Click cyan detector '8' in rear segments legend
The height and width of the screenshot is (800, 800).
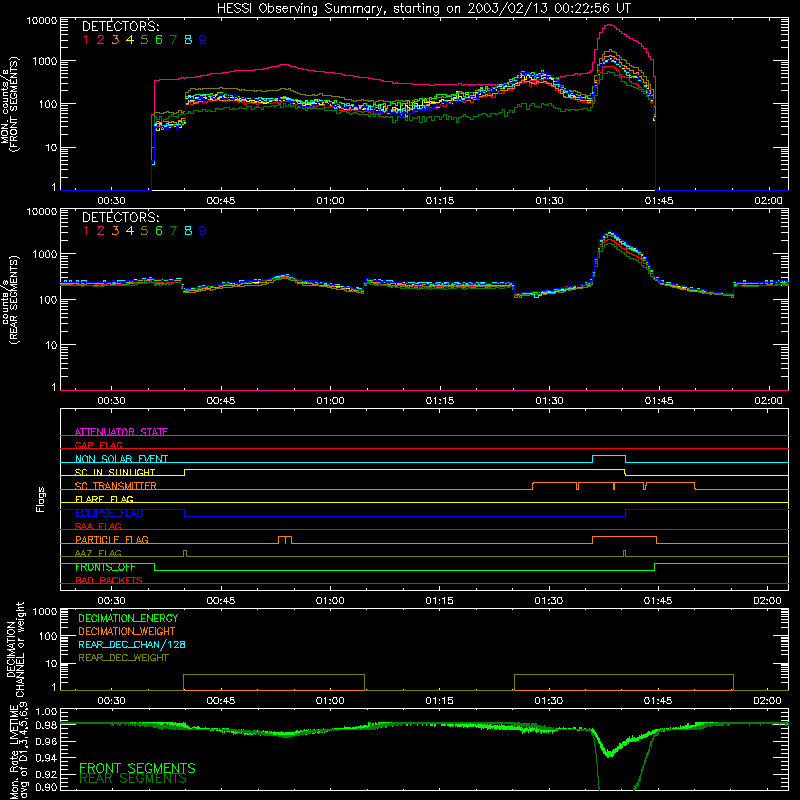188,231
